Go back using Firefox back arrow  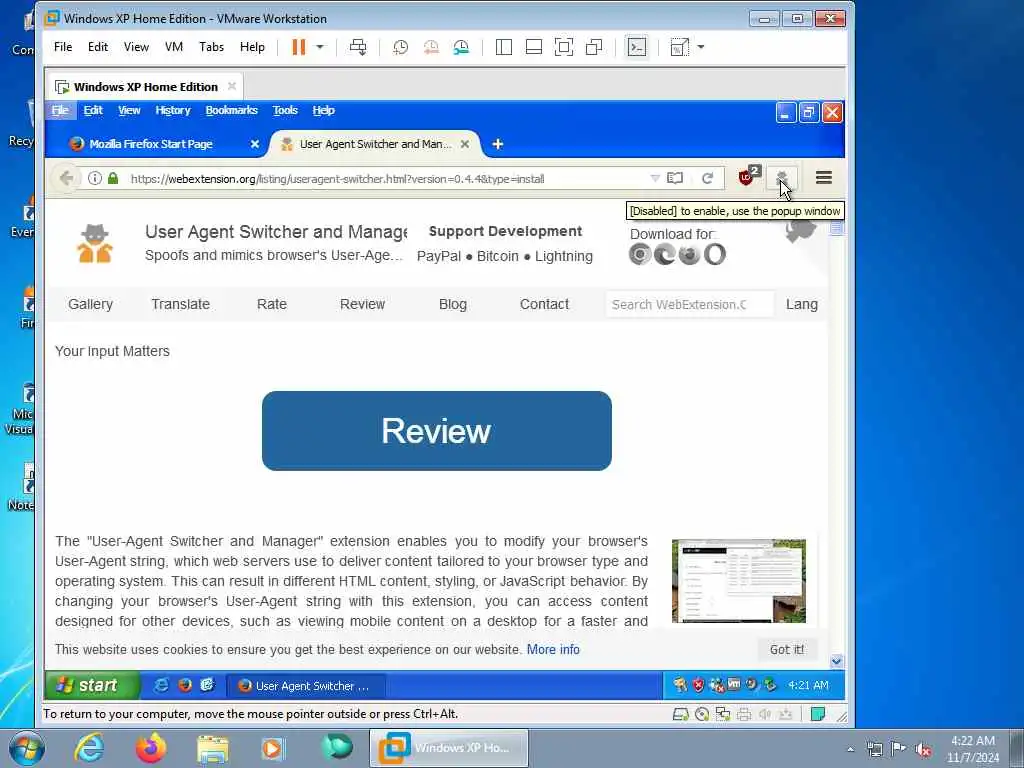click(x=66, y=178)
